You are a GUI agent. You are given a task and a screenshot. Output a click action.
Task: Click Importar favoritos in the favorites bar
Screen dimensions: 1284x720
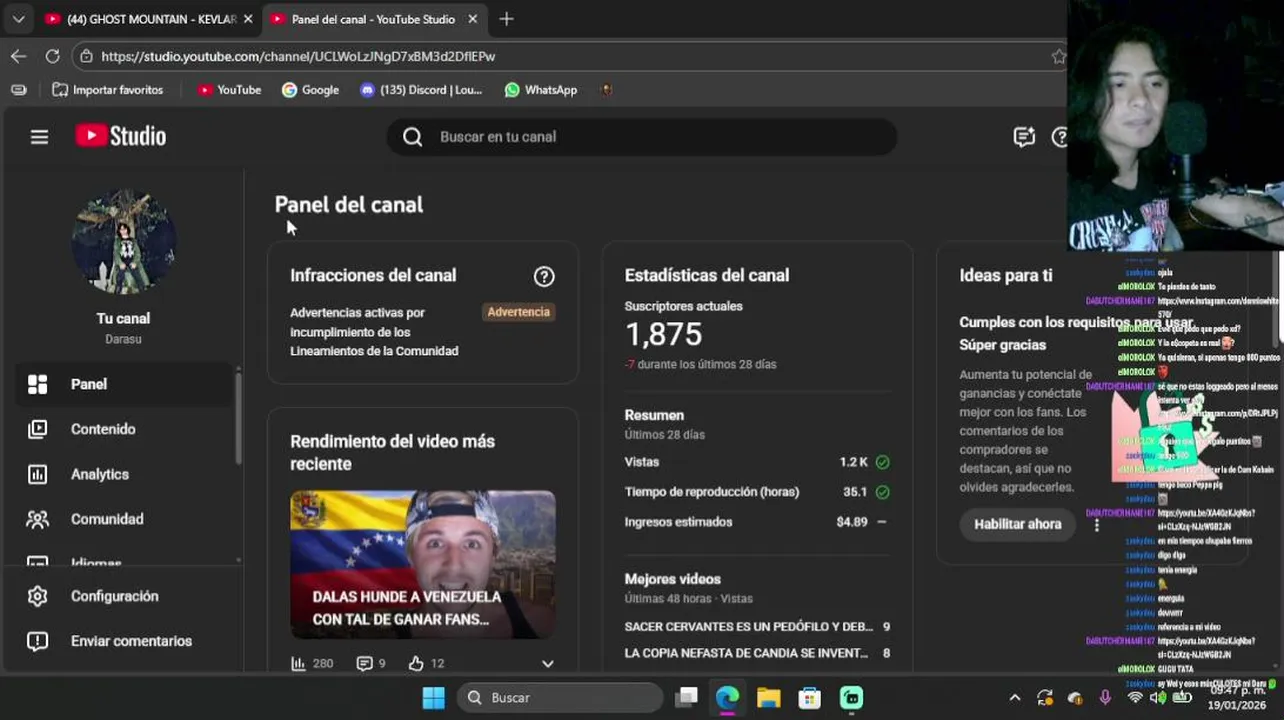pos(108,90)
